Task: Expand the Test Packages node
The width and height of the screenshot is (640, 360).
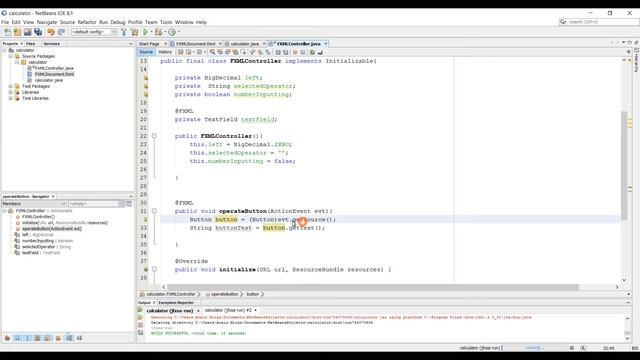Action: [x=11, y=86]
